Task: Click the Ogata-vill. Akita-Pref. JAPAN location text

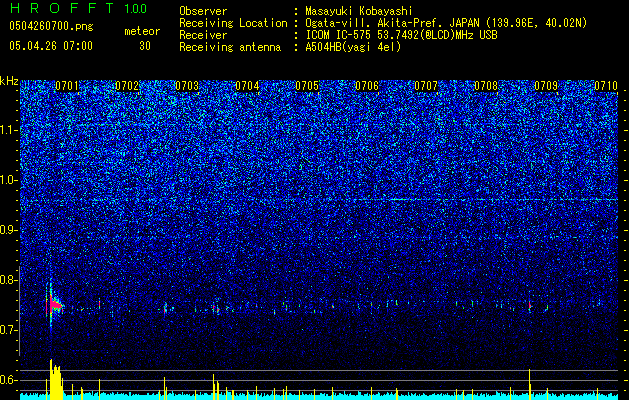Action: tap(446, 23)
